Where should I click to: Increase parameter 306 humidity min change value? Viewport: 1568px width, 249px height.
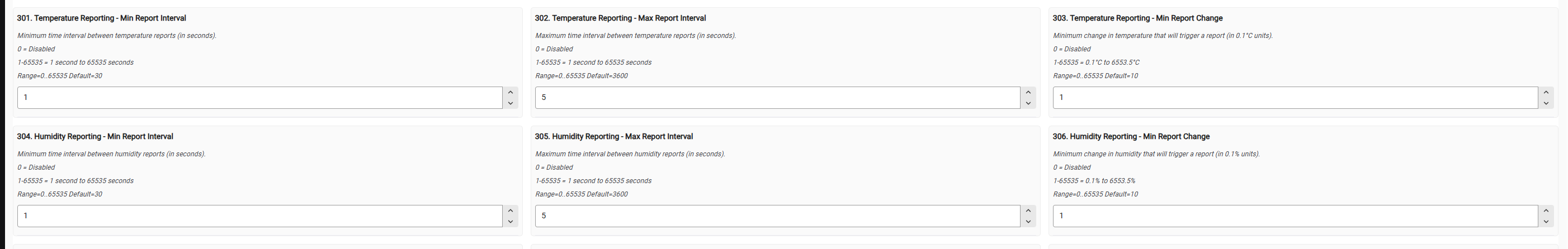(1546, 210)
